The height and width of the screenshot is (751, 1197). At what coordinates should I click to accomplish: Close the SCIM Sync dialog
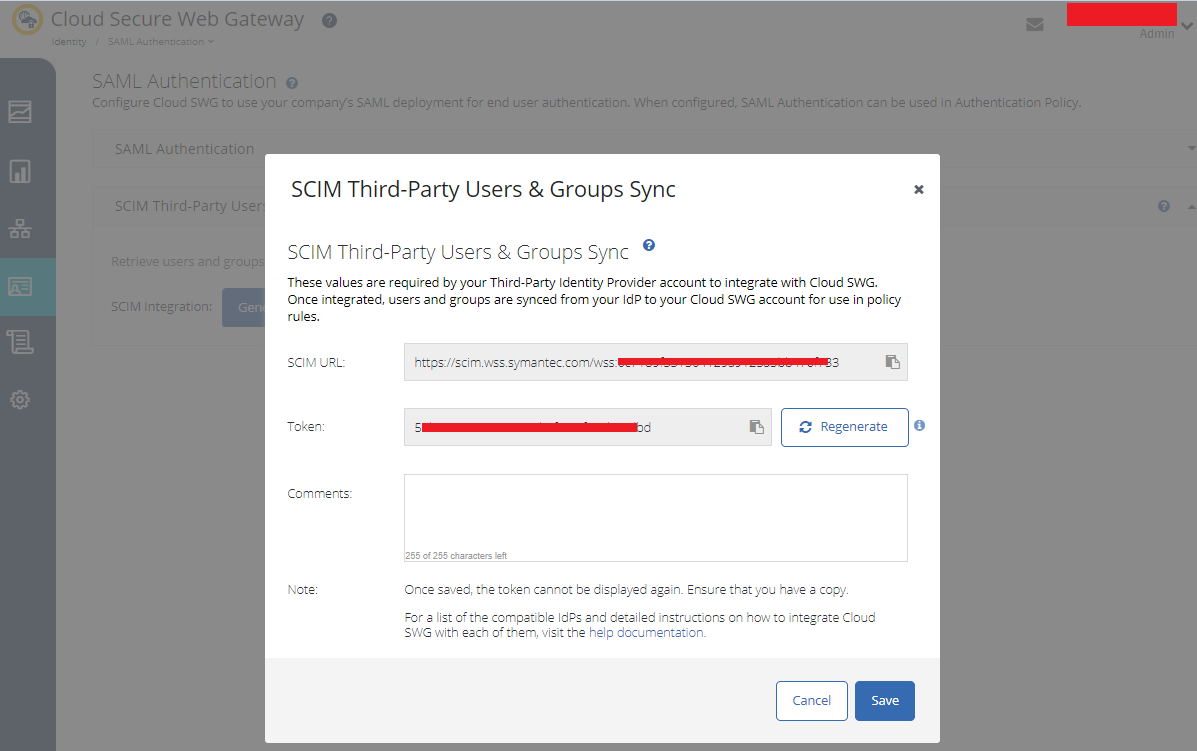[x=919, y=189]
